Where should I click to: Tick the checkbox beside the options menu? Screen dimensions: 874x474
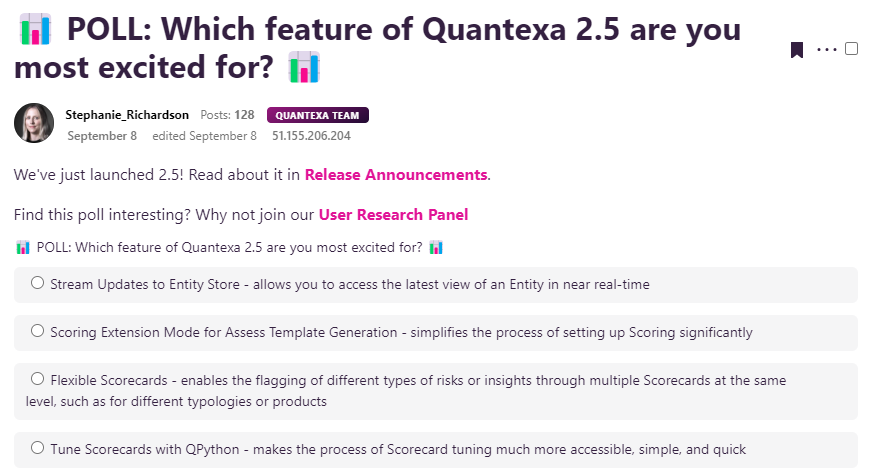tap(851, 49)
